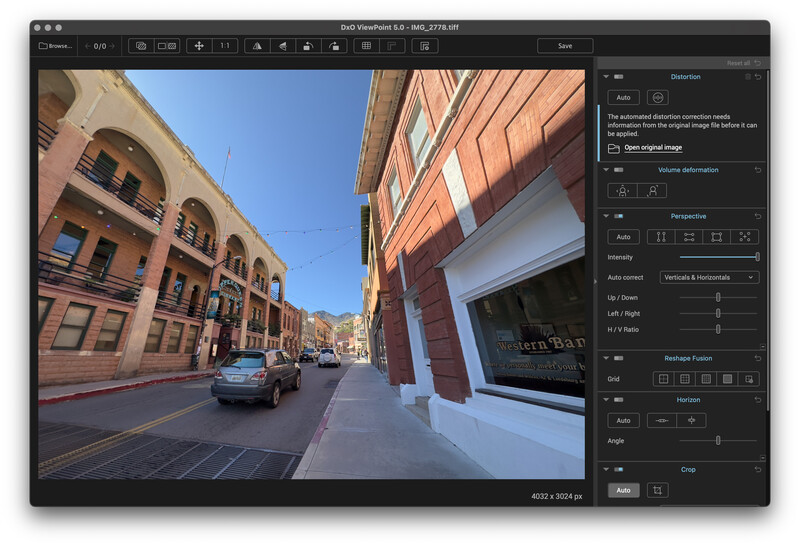Viewport: 800px width, 546px height.
Task: Rotate image left
Action: (308, 46)
